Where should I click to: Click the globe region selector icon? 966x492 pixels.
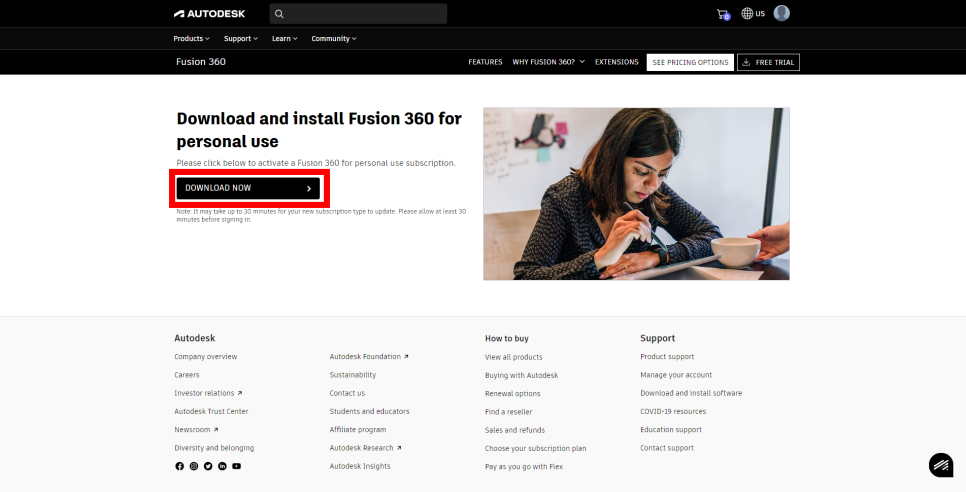[x=747, y=14]
